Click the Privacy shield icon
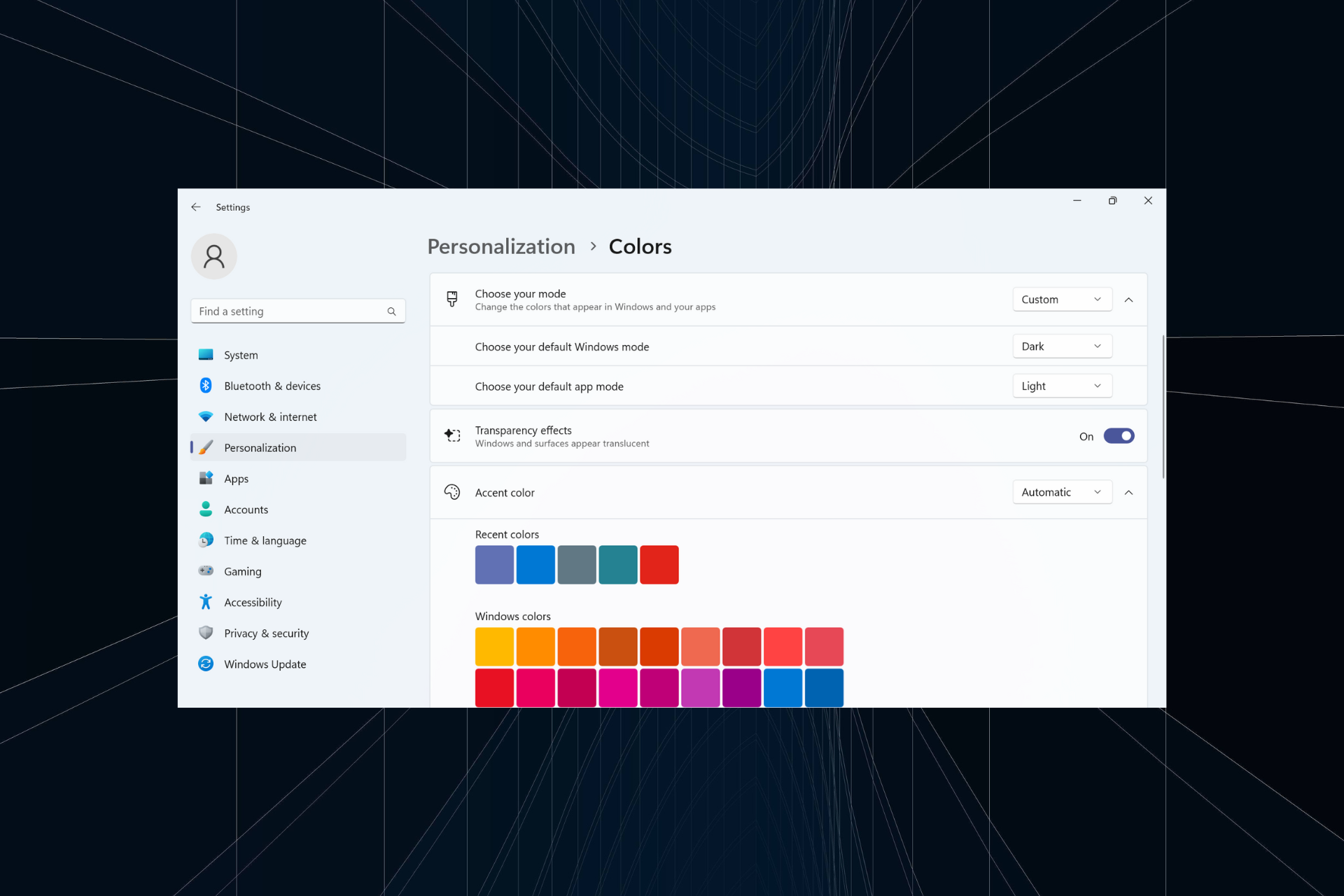Image resolution: width=1344 pixels, height=896 pixels. click(206, 633)
